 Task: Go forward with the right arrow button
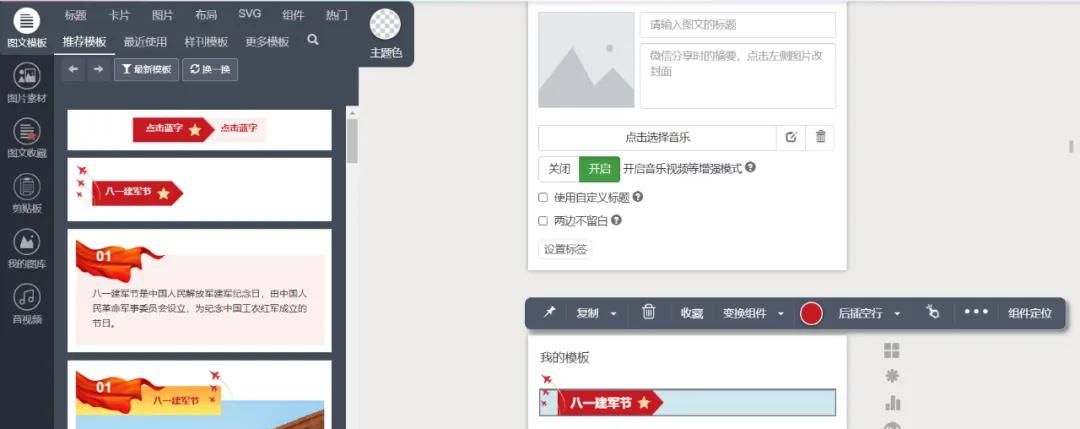point(98,70)
